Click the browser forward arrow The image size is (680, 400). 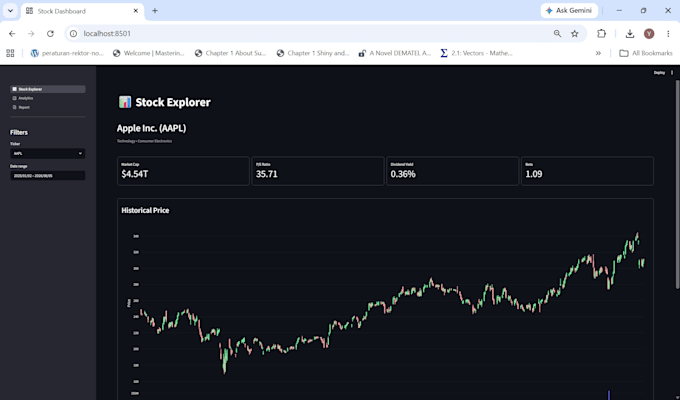[x=31, y=33]
